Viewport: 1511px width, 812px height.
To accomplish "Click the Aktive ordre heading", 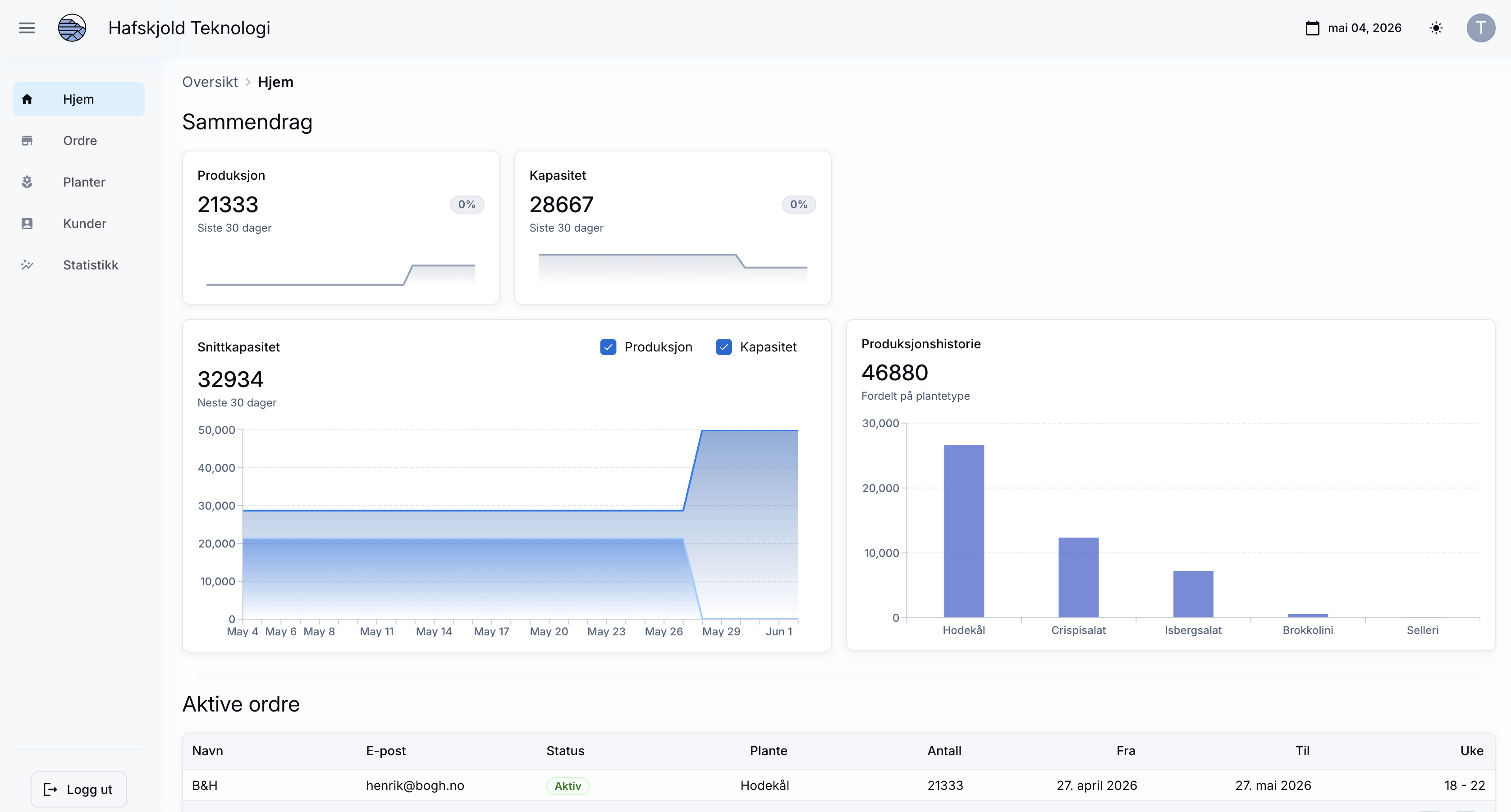I will 241,704.
